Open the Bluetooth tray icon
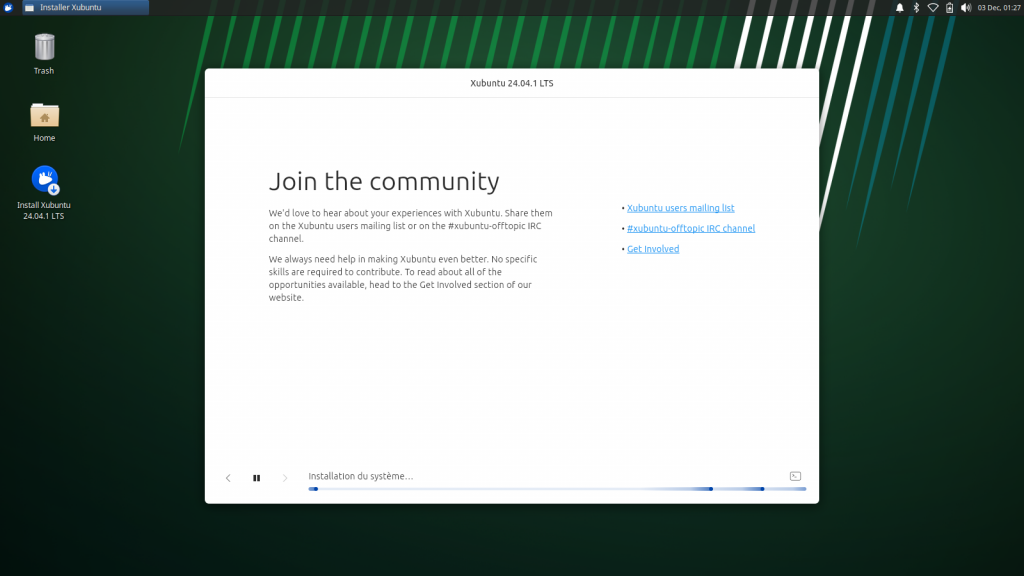The width and height of the screenshot is (1024, 576). (x=916, y=7)
